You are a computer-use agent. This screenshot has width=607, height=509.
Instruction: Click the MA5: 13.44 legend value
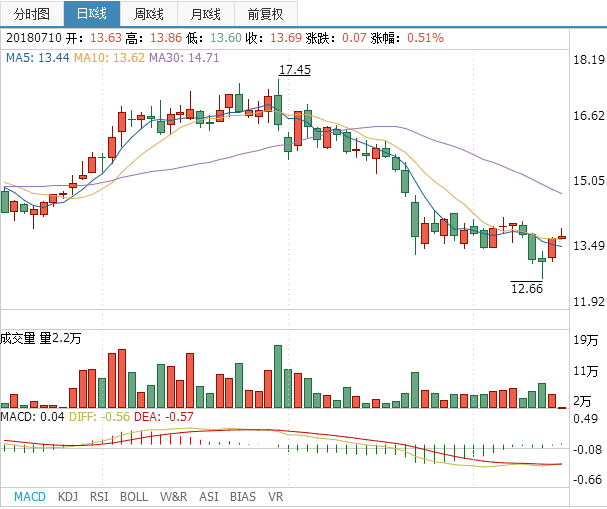point(38,58)
